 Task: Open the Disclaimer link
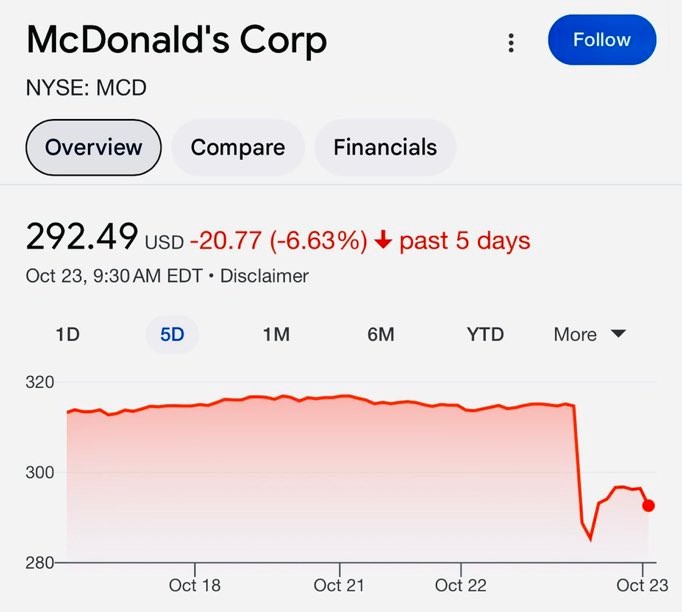point(264,276)
